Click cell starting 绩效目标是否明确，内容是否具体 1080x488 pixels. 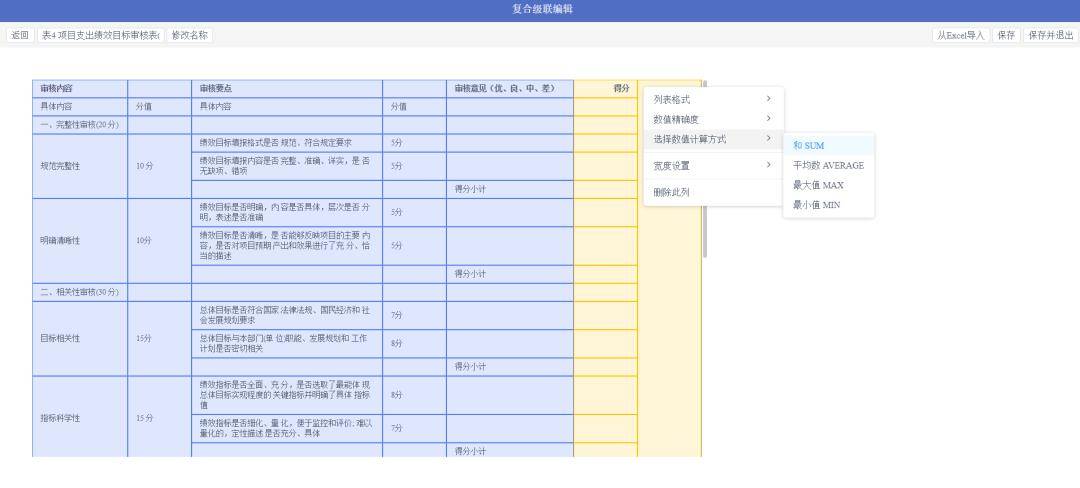tap(287, 213)
